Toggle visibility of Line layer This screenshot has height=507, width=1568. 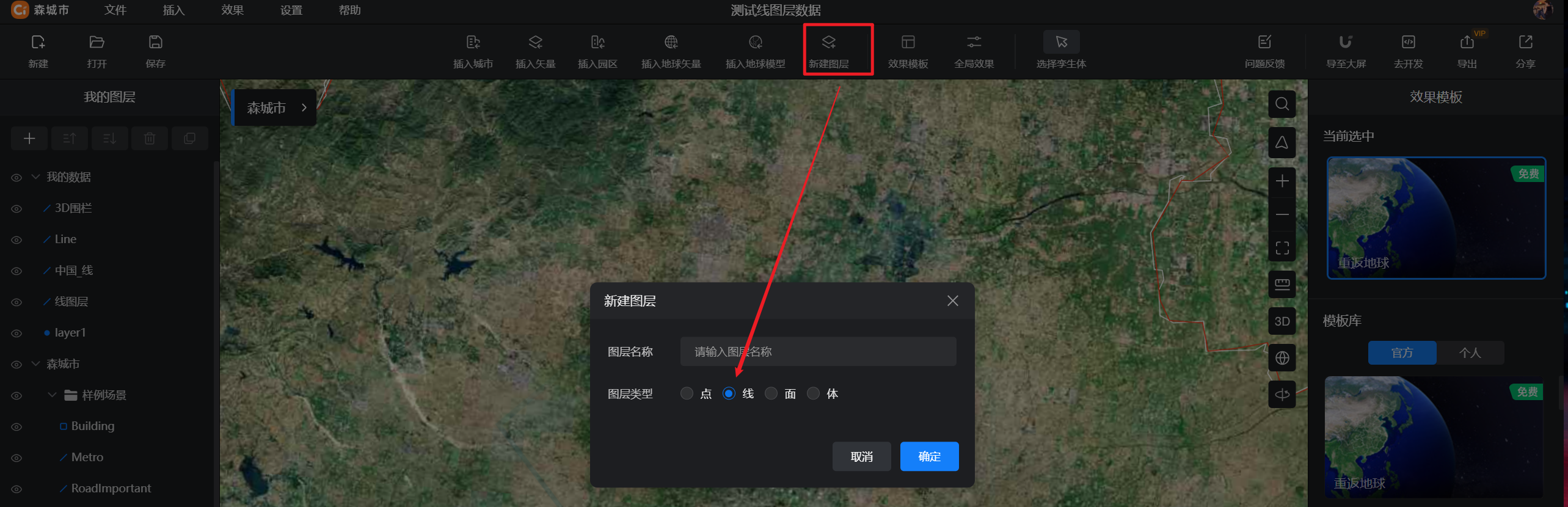[16, 240]
